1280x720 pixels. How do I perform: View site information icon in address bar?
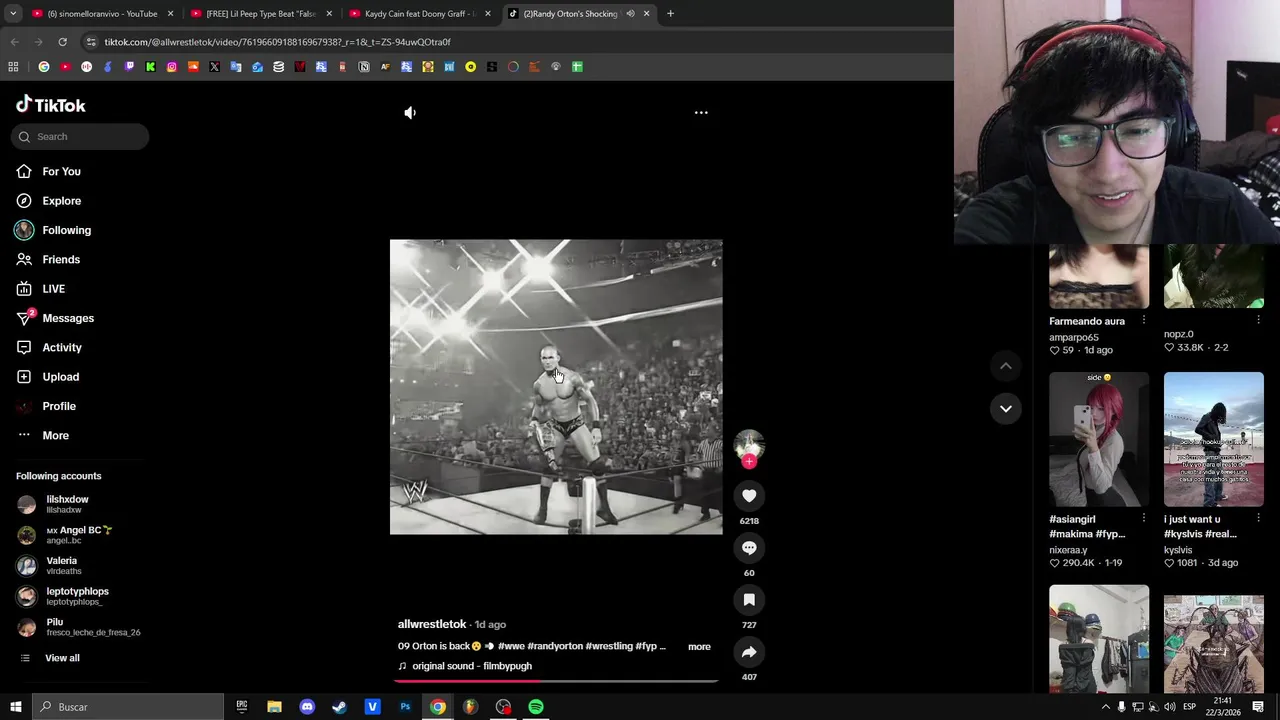[91, 42]
